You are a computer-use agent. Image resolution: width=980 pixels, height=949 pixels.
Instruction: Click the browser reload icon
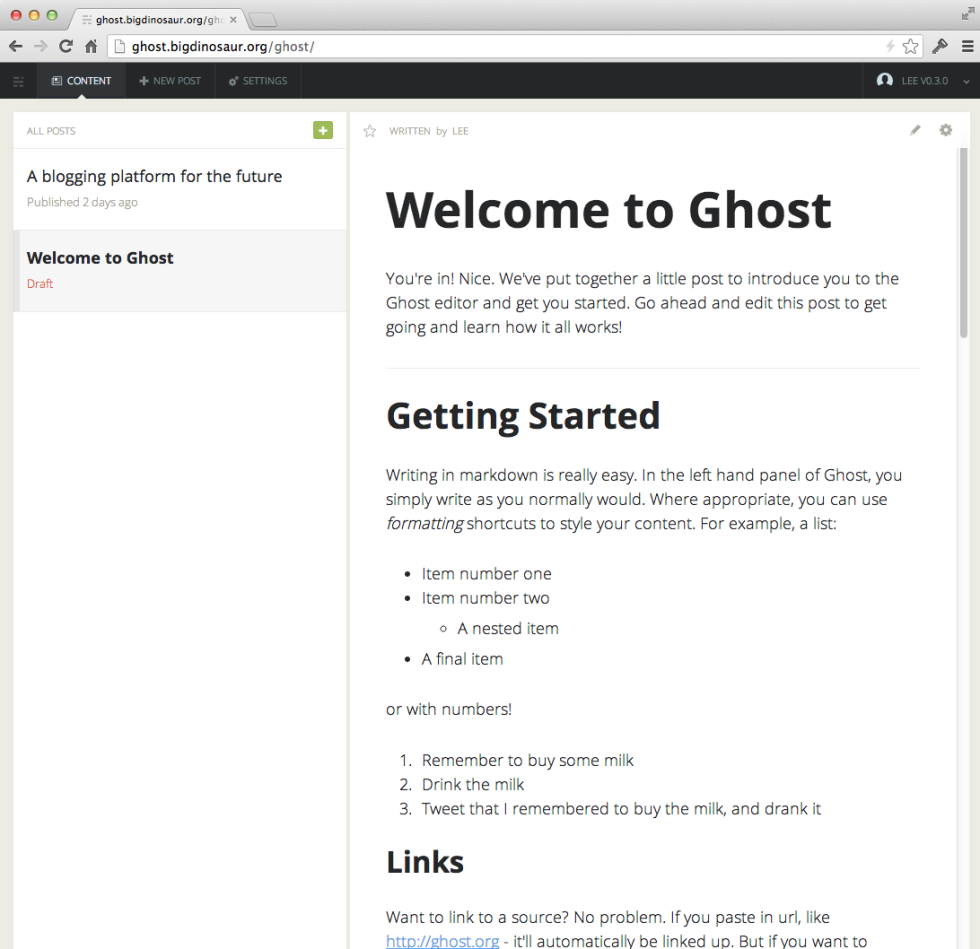[65, 46]
